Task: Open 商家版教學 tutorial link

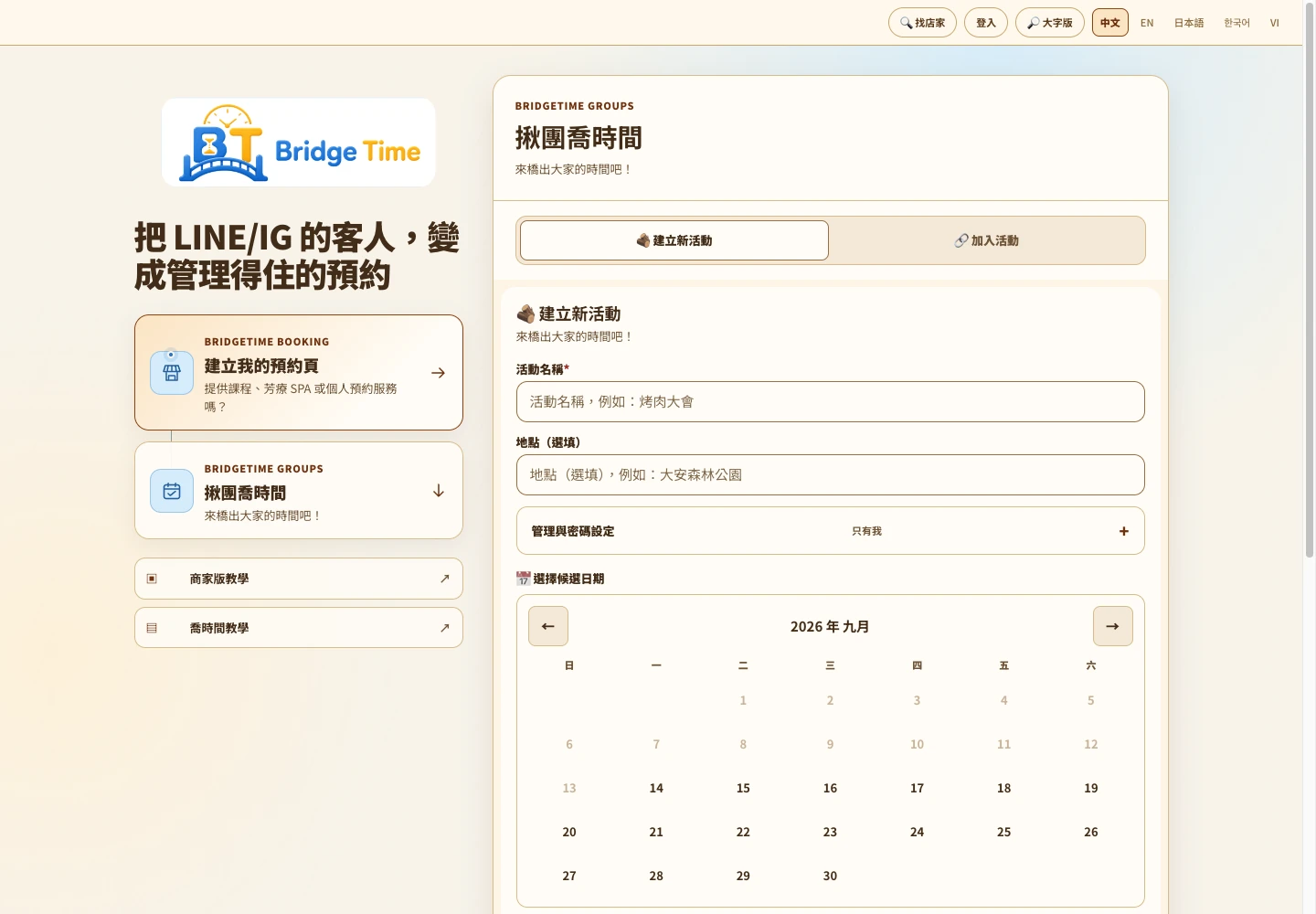Action: 299,579
